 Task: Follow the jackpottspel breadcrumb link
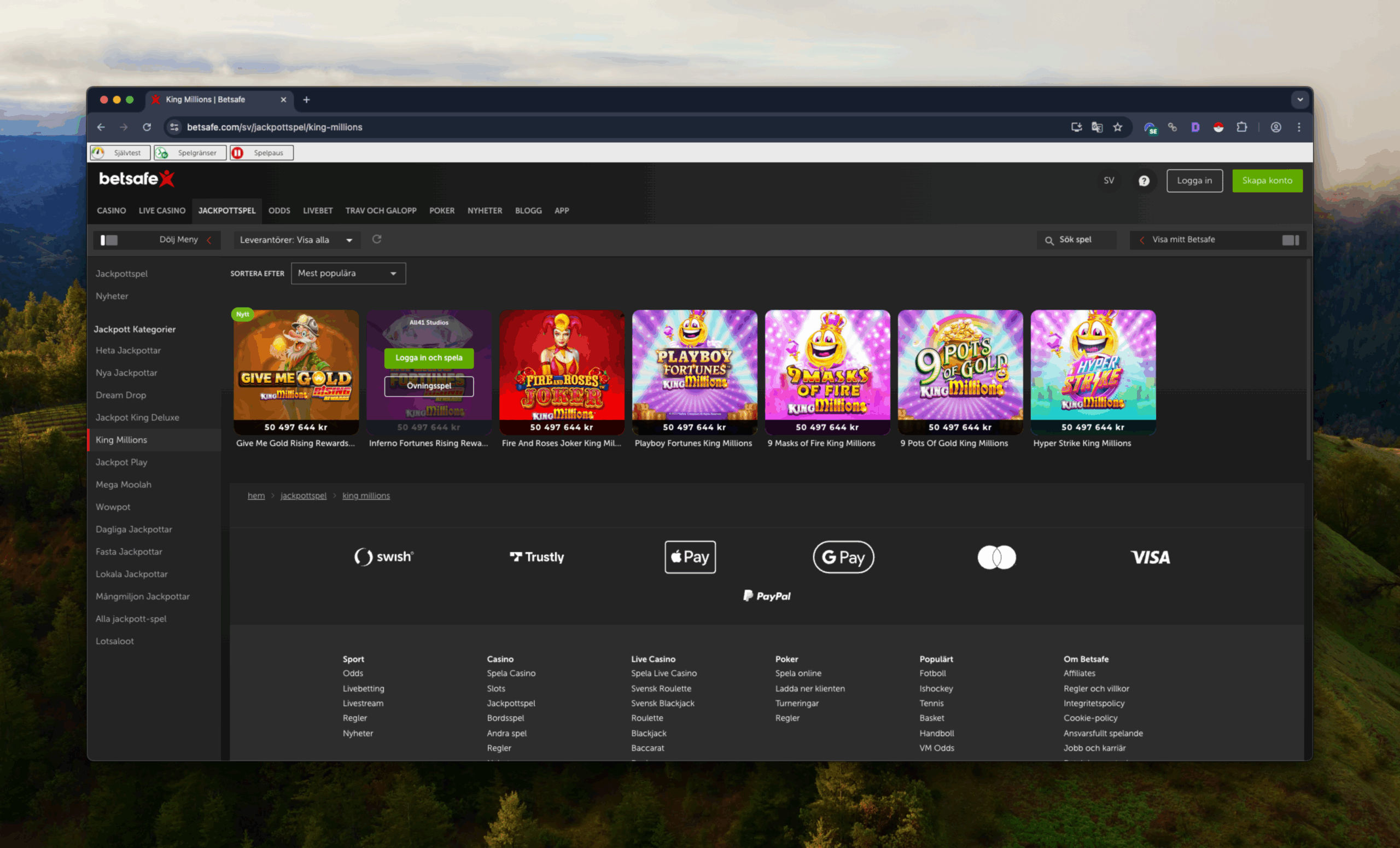304,496
